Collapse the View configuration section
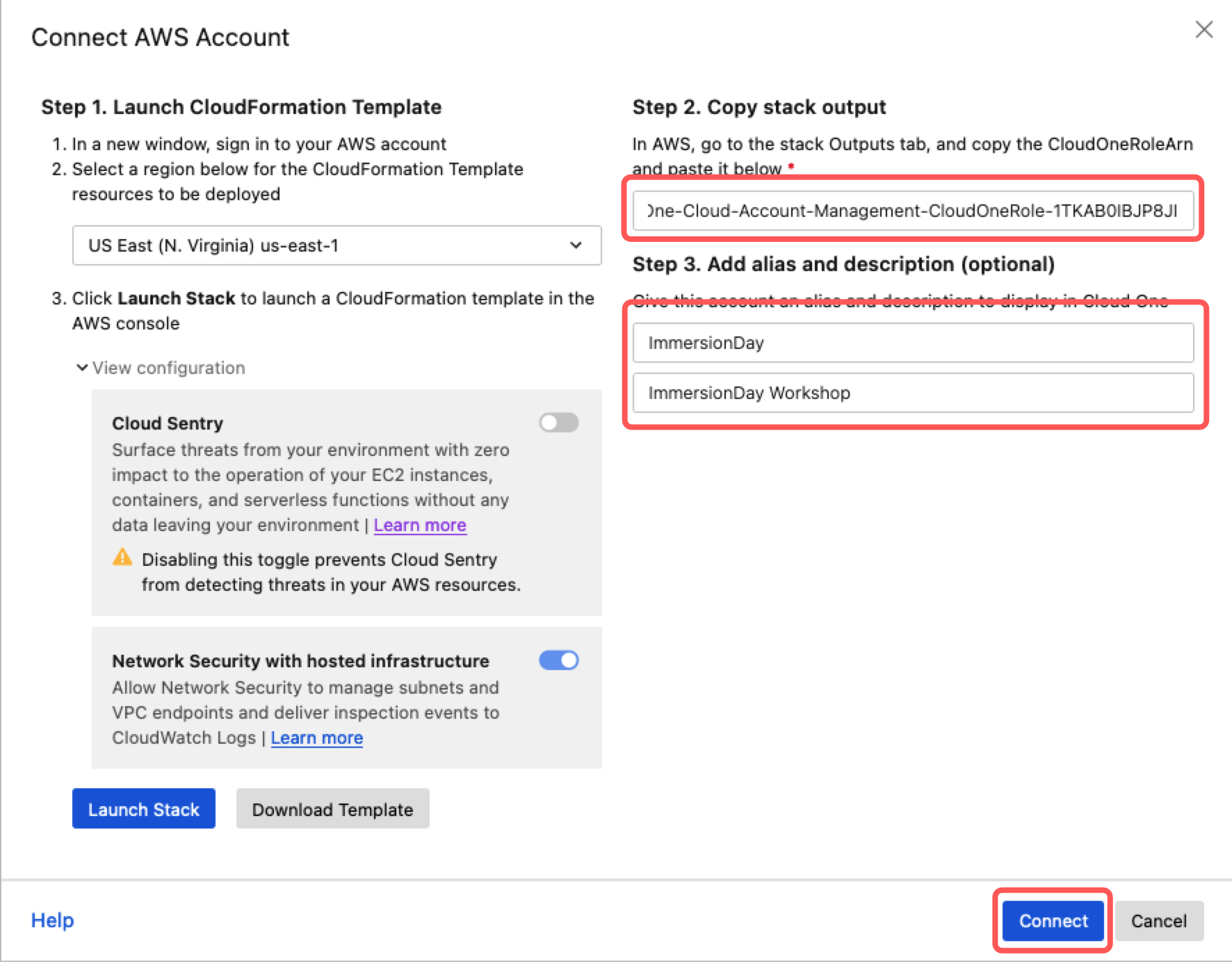 click(x=161, y=368)
